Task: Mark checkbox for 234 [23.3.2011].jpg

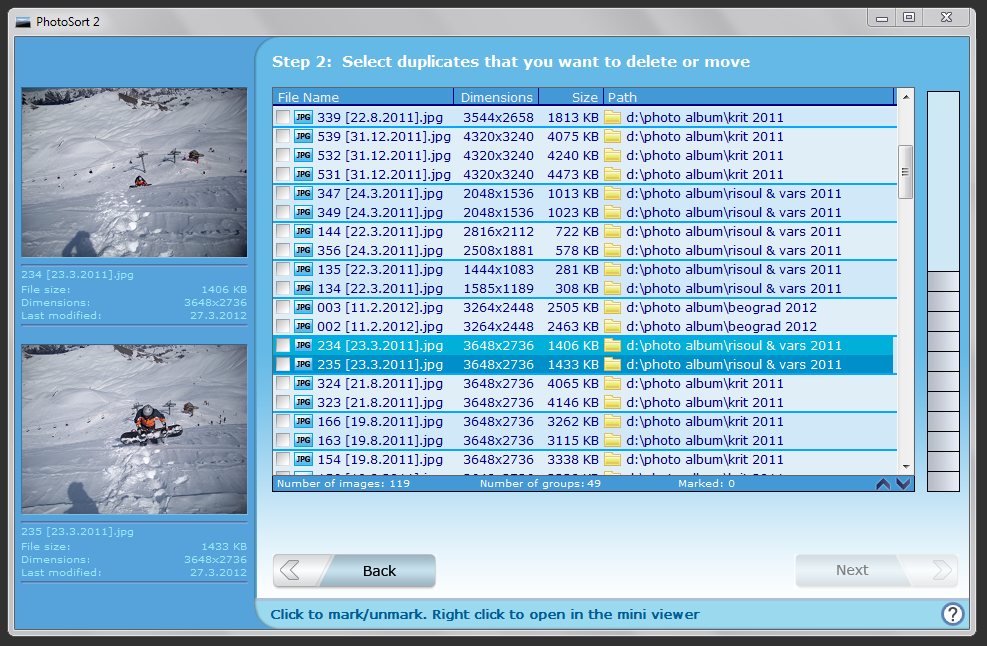Action: [x=283, y=345]
